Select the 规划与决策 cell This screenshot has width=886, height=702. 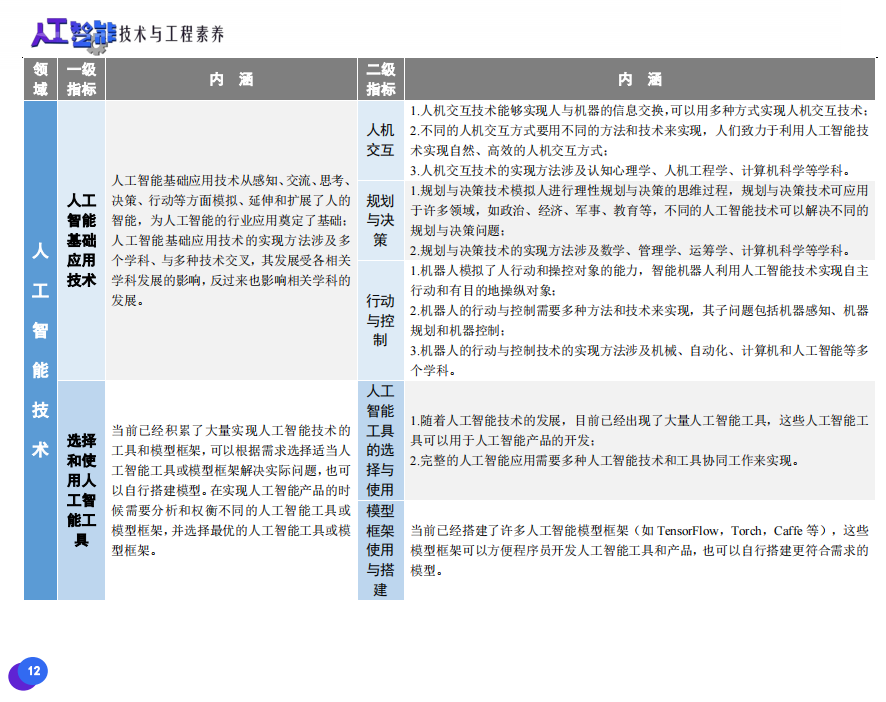380,220
